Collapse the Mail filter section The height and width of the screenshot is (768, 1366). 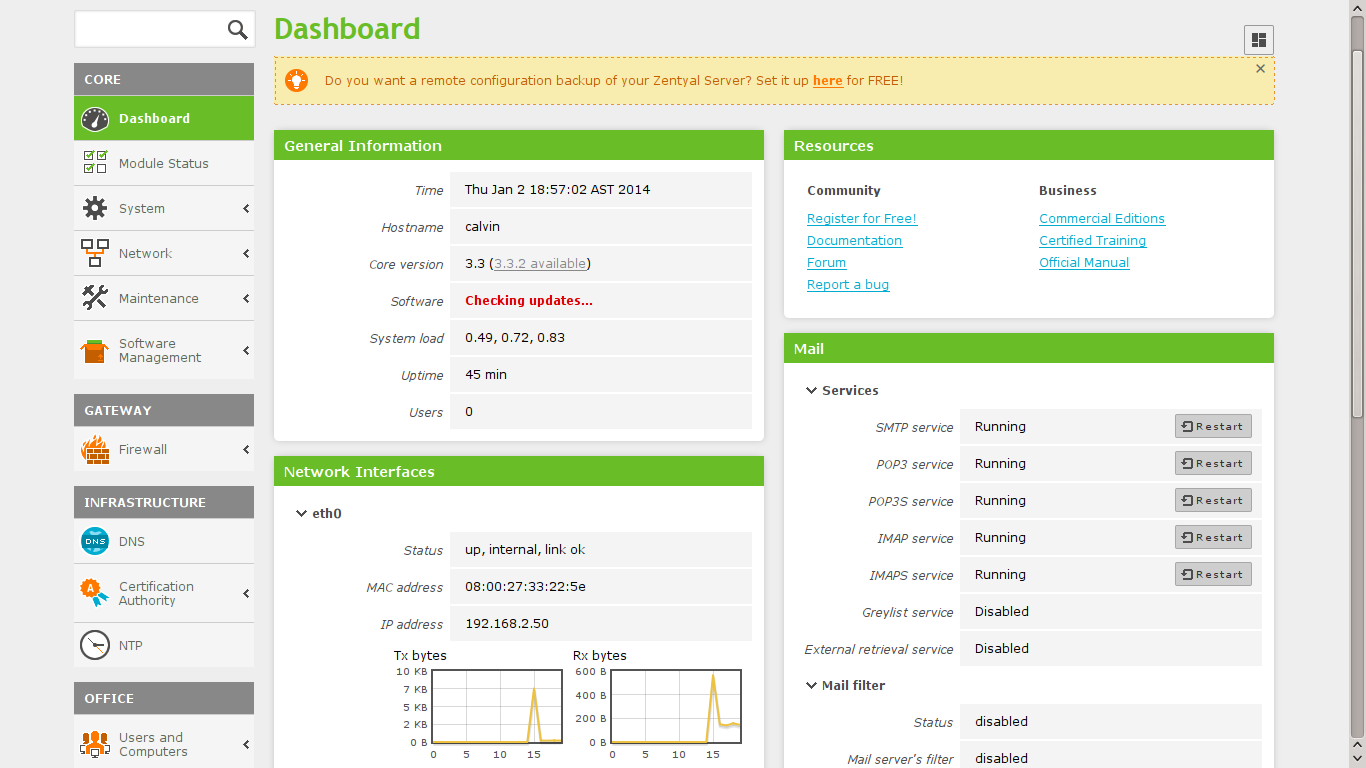click(812, 686)
